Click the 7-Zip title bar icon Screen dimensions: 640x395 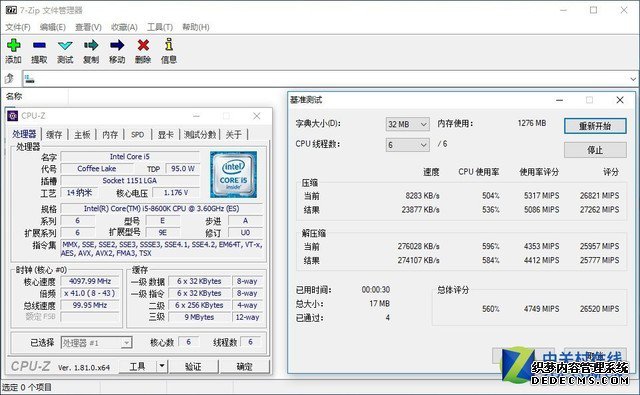[x=11, y=10]
